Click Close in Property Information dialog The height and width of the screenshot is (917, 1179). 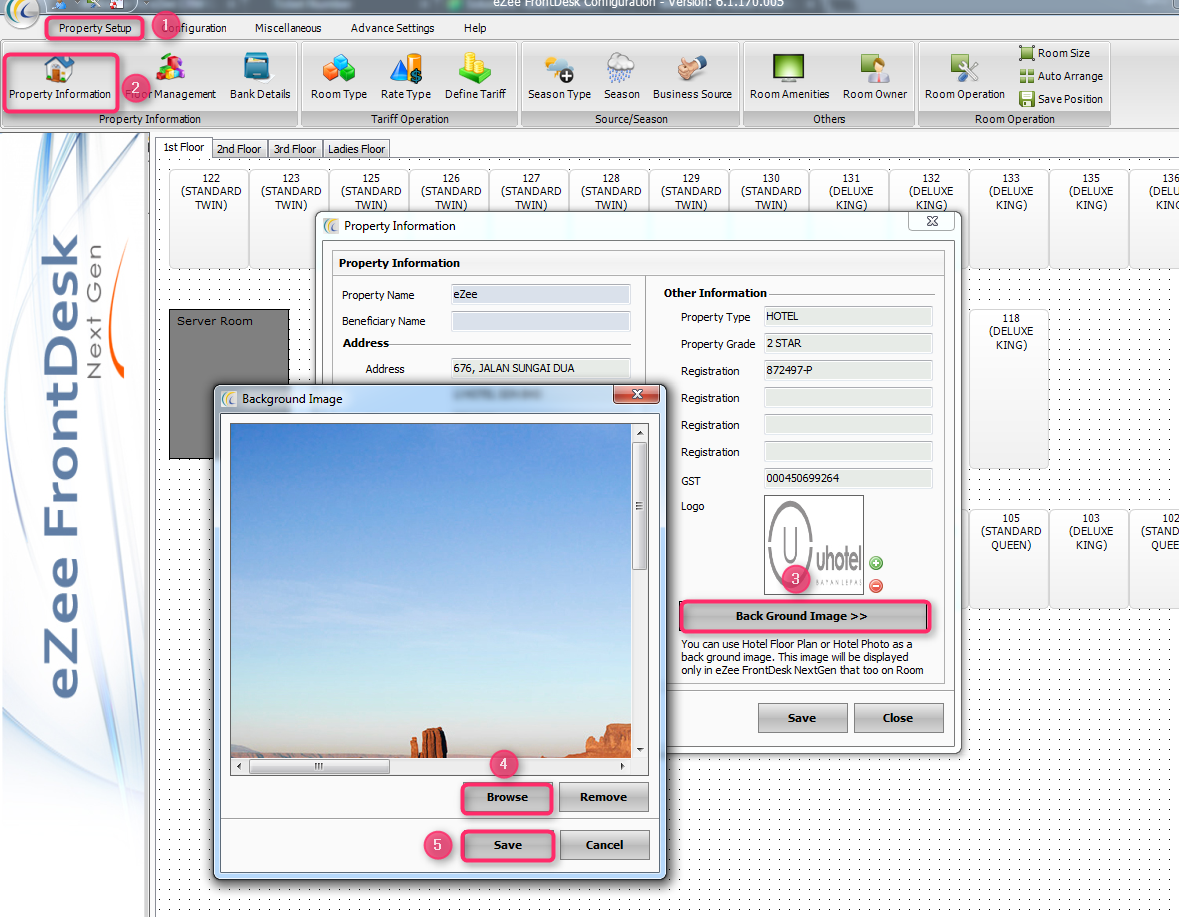click(898, 718)
